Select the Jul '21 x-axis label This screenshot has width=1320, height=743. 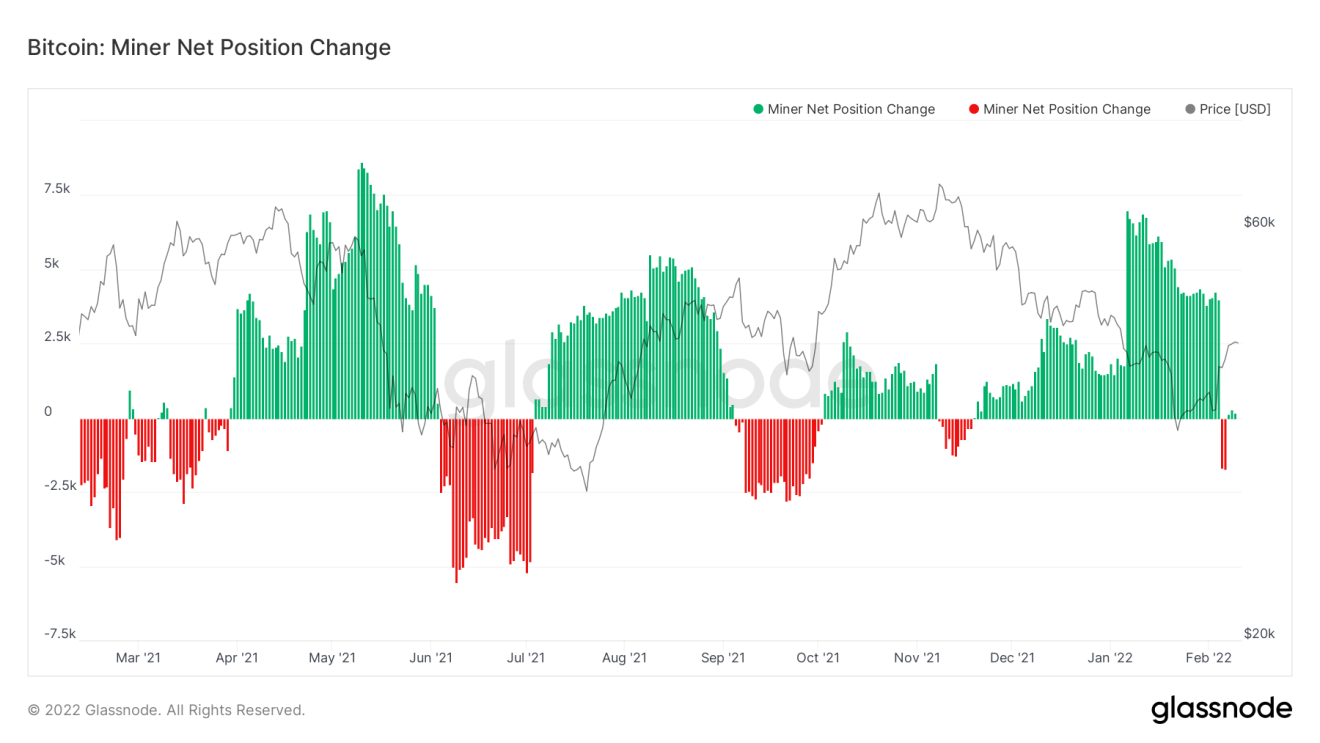click(x=526, y=657)
